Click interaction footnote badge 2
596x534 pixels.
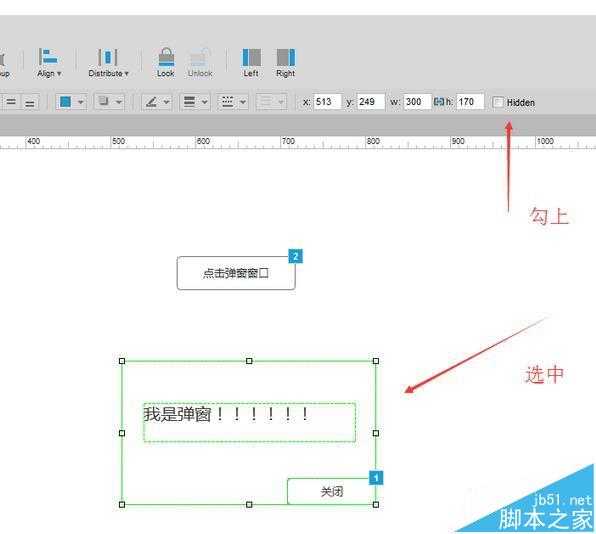tap(295, 256)
